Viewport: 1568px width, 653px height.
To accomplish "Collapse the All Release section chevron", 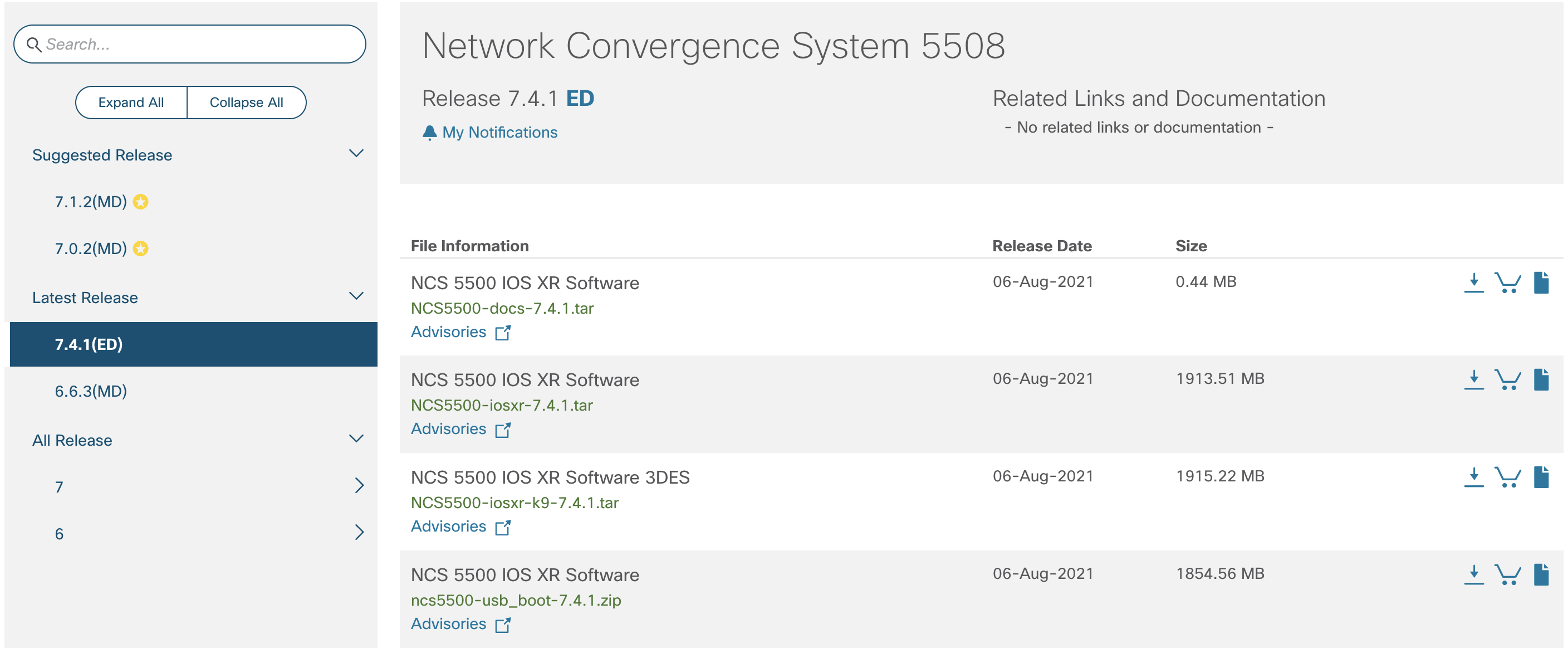I will tap(356, 438).
